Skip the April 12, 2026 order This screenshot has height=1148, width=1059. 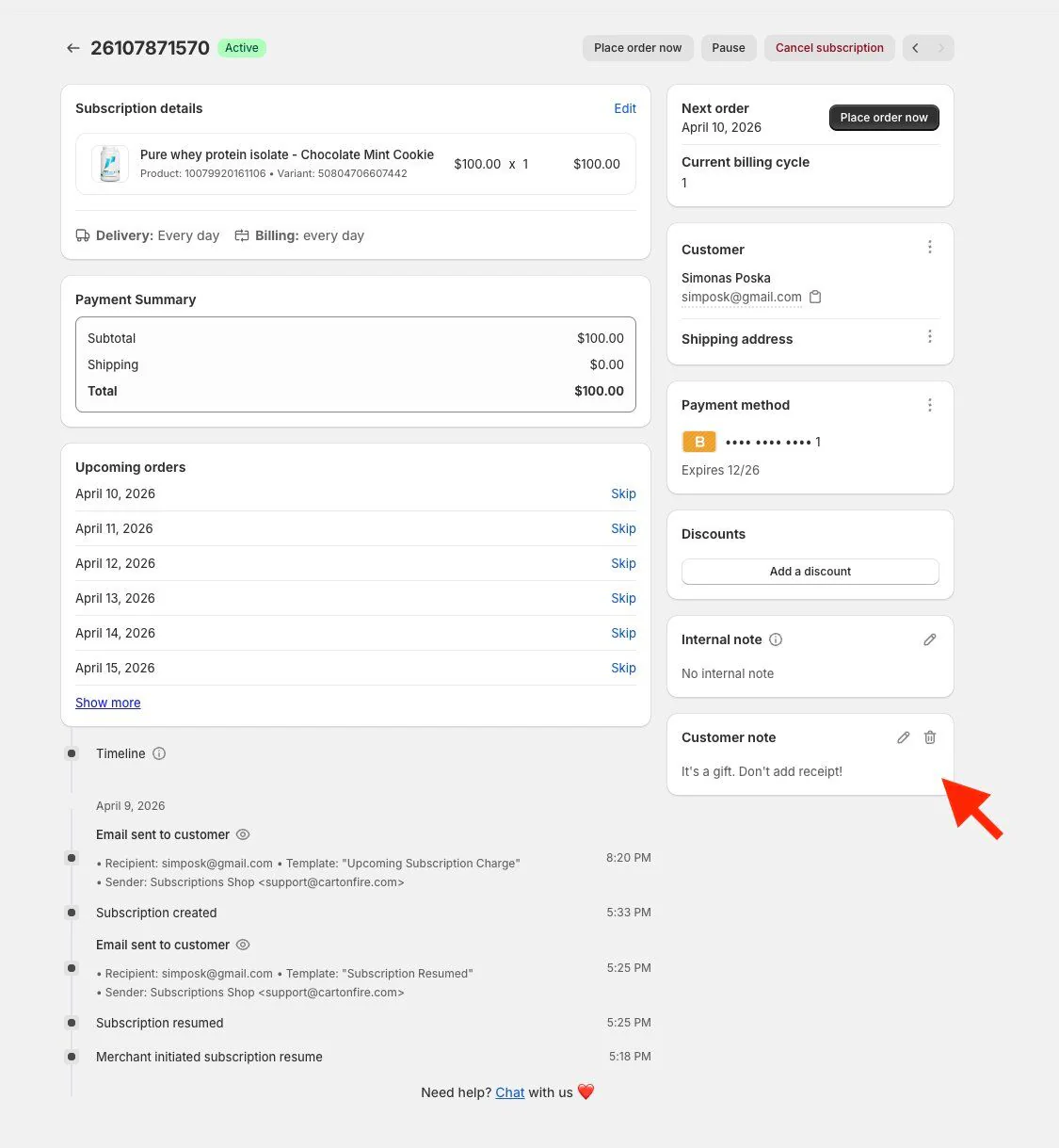coord(623,563)
